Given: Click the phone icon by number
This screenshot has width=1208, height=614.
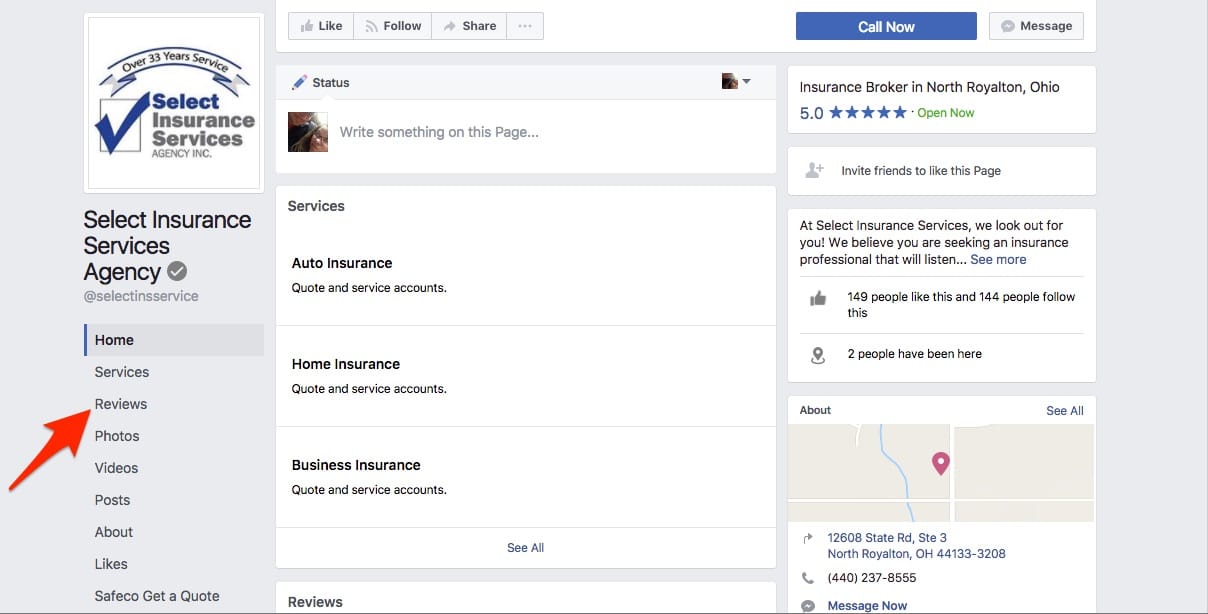Looking at the screenshot, I should click(808, 578).
